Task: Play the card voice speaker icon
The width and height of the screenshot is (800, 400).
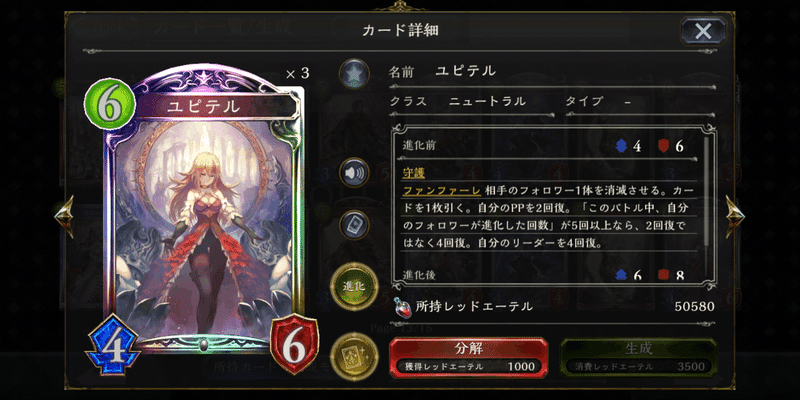Action: (354, 173)
